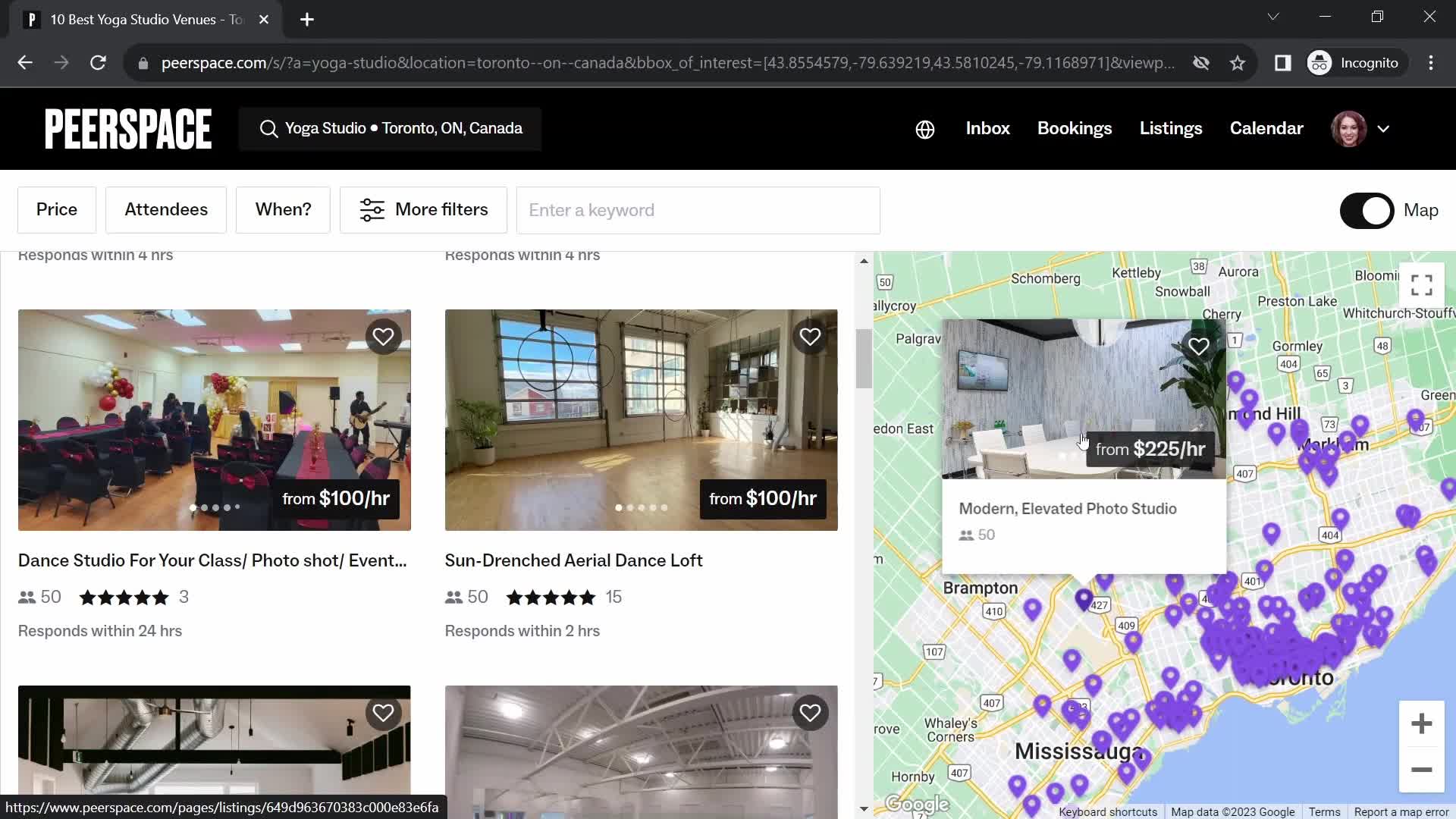Zoom out on the map
1456x819 pixels.
1421,770
